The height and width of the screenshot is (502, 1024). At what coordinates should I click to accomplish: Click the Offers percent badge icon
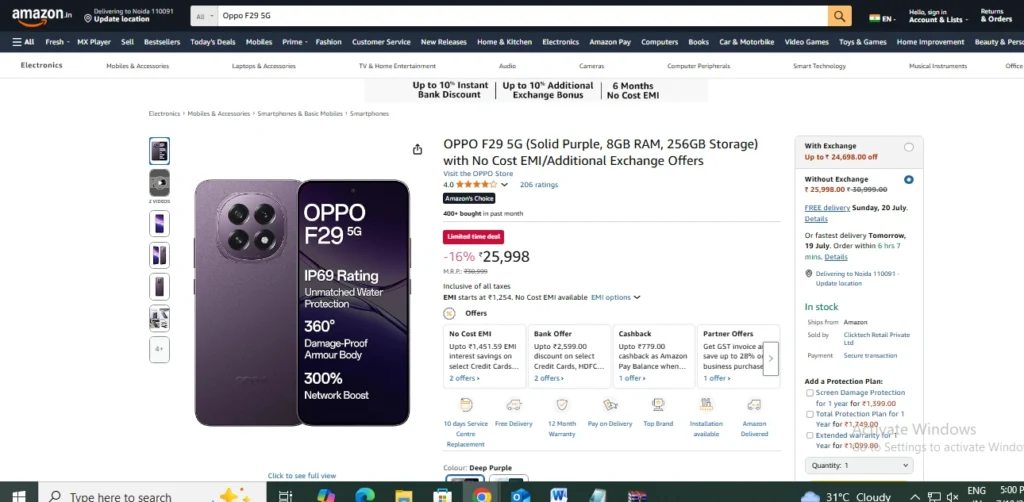point(449,313)
